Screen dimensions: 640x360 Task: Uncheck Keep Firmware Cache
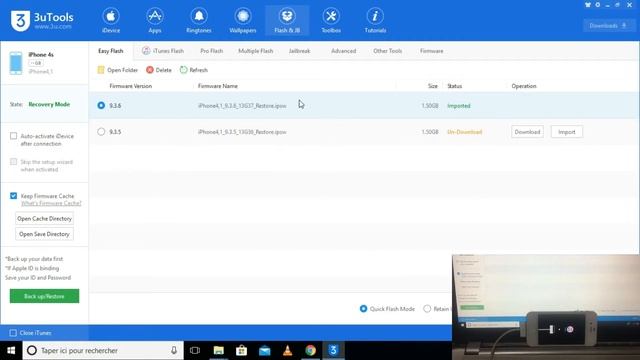point(13,196)
